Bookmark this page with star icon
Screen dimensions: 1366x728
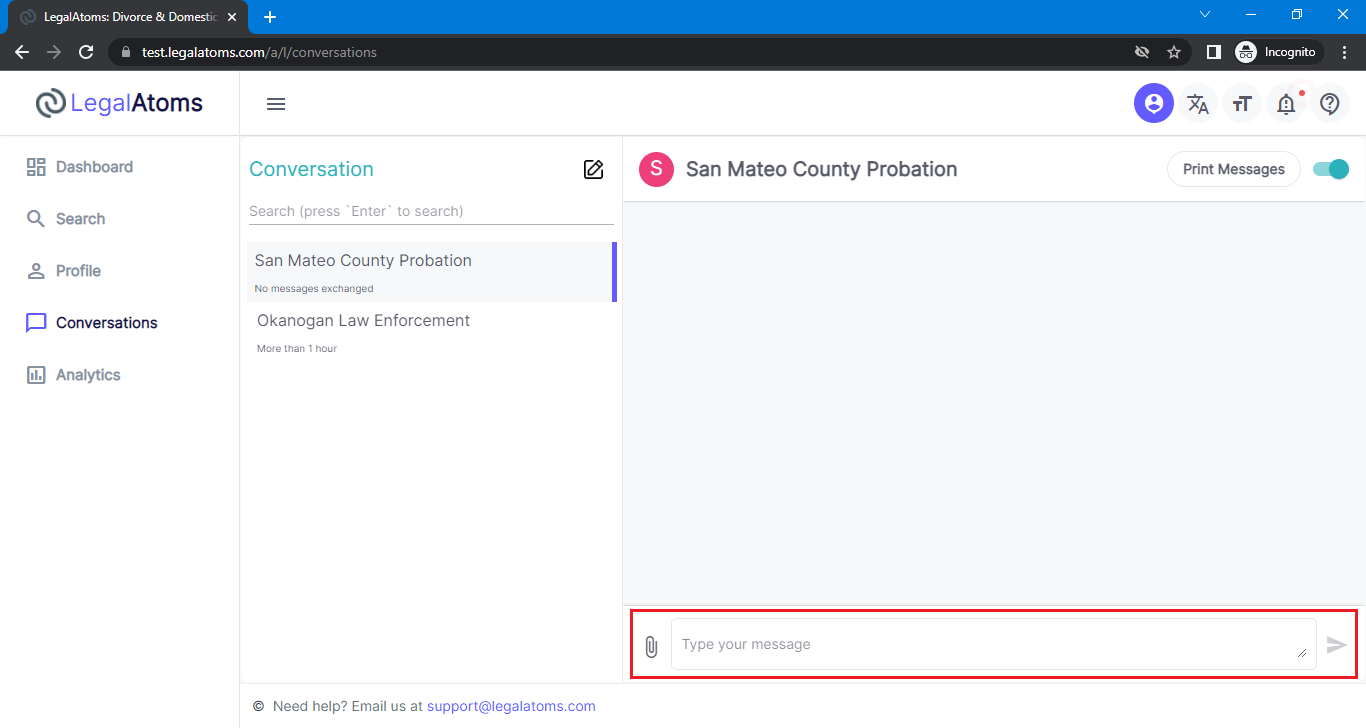[1174, 52]
